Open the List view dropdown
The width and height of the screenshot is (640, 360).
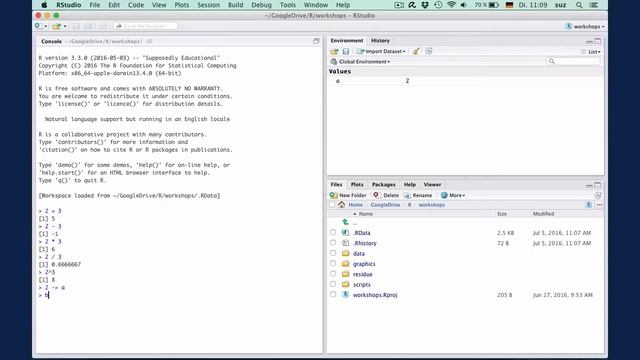coord(591,52)
